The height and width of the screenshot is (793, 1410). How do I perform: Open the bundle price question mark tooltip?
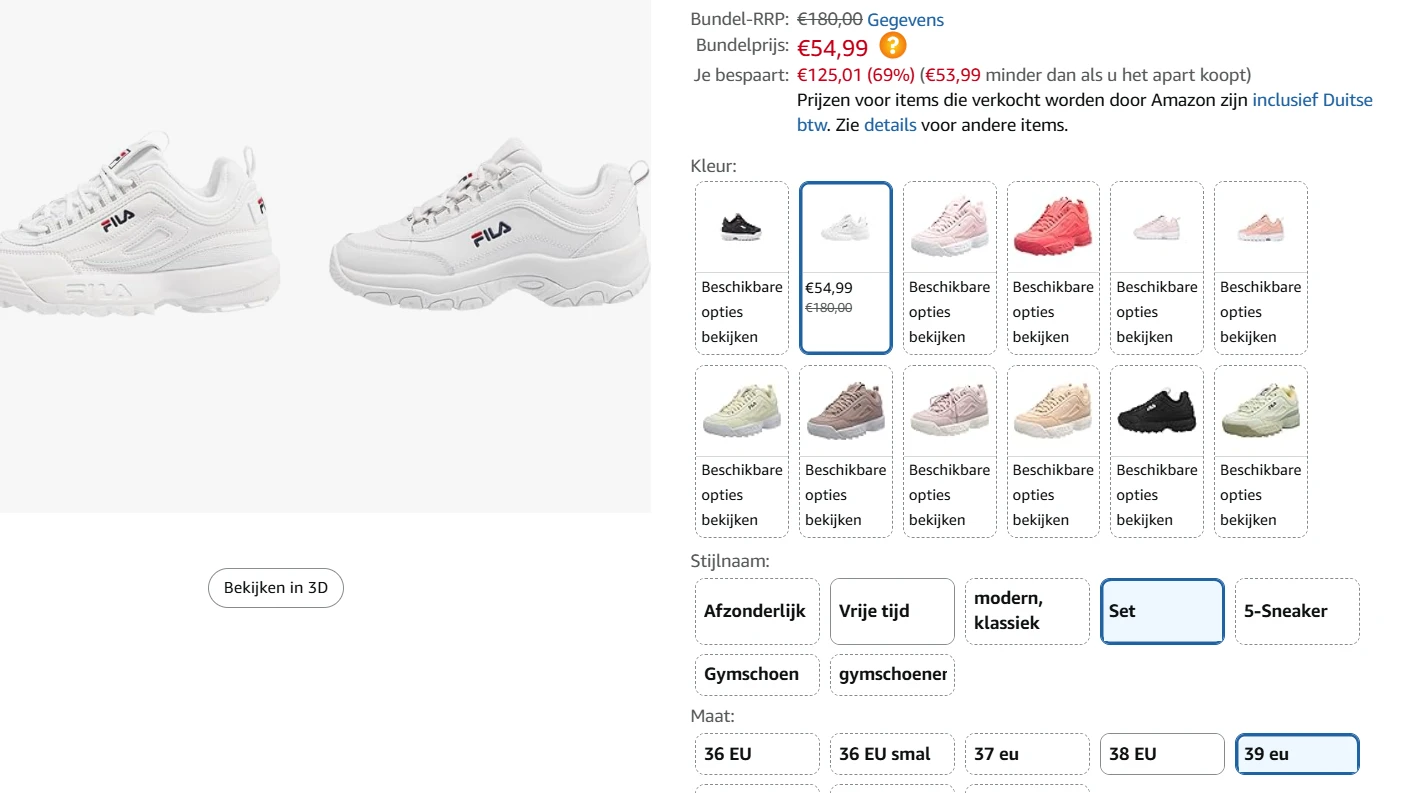pos(892,45)
